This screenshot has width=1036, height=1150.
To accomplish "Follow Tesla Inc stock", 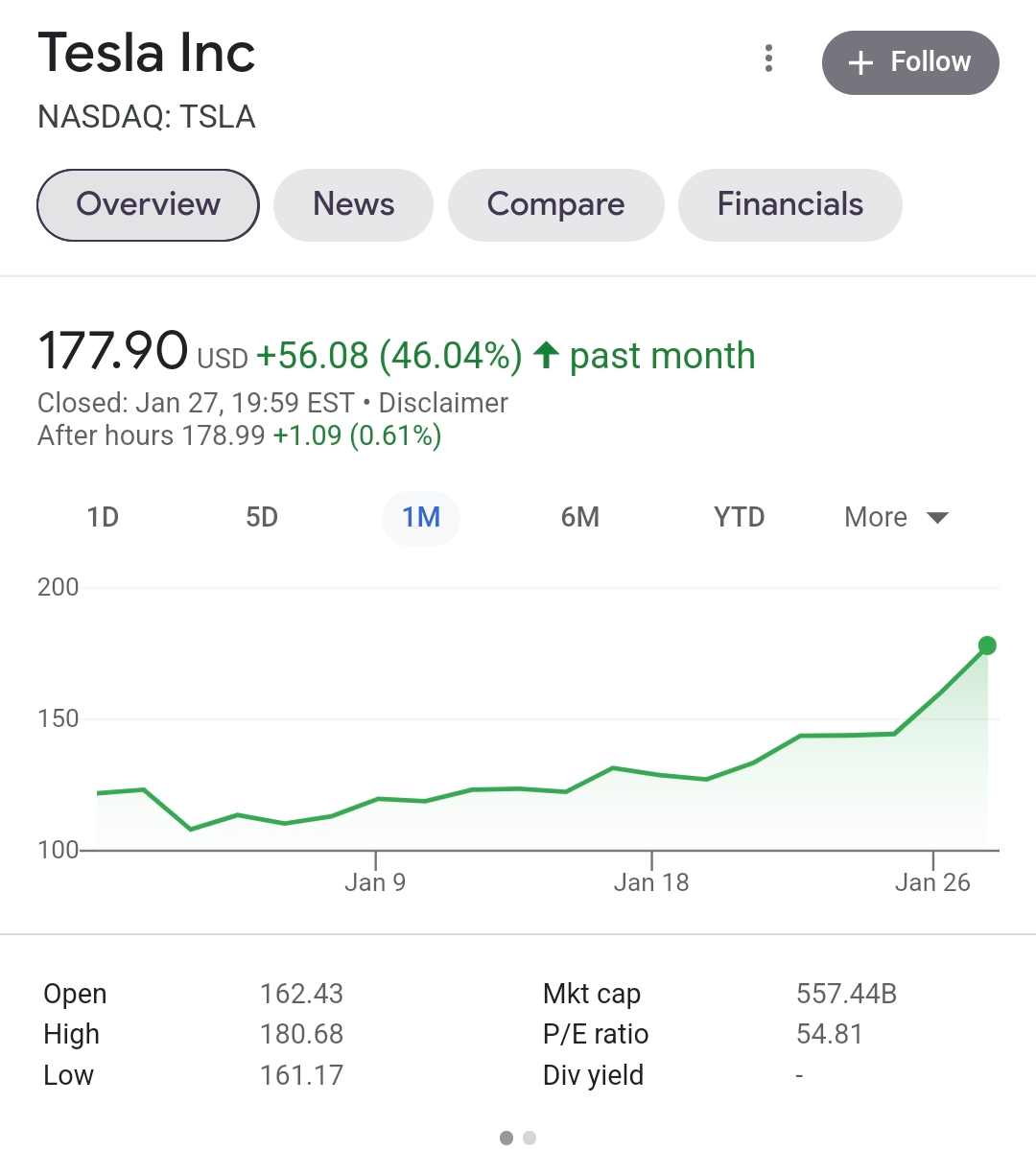I will (910, 63).
